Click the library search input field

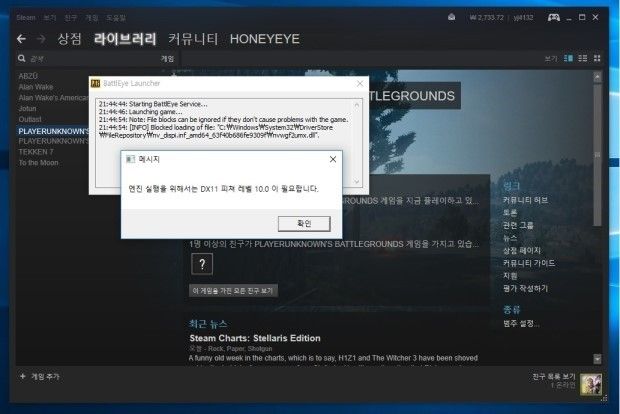click(93, 59)
